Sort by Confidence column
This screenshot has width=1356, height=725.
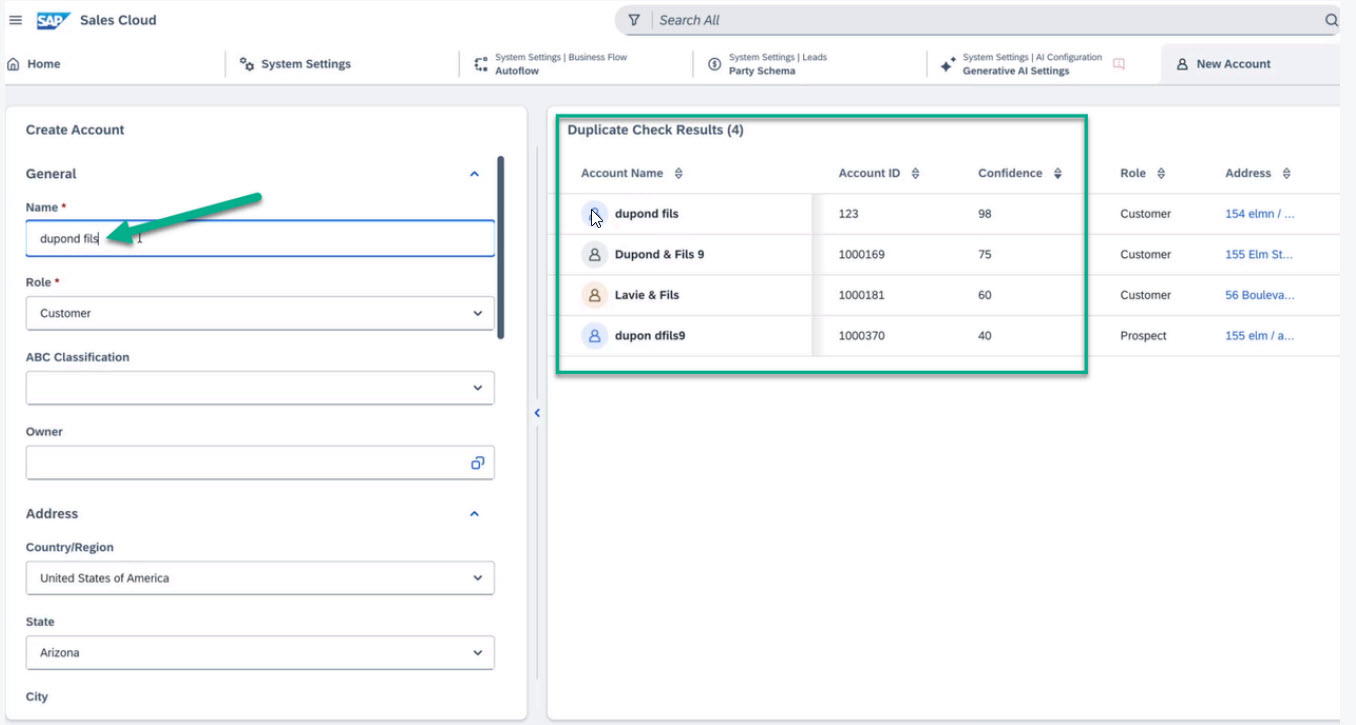point(1057,174)
